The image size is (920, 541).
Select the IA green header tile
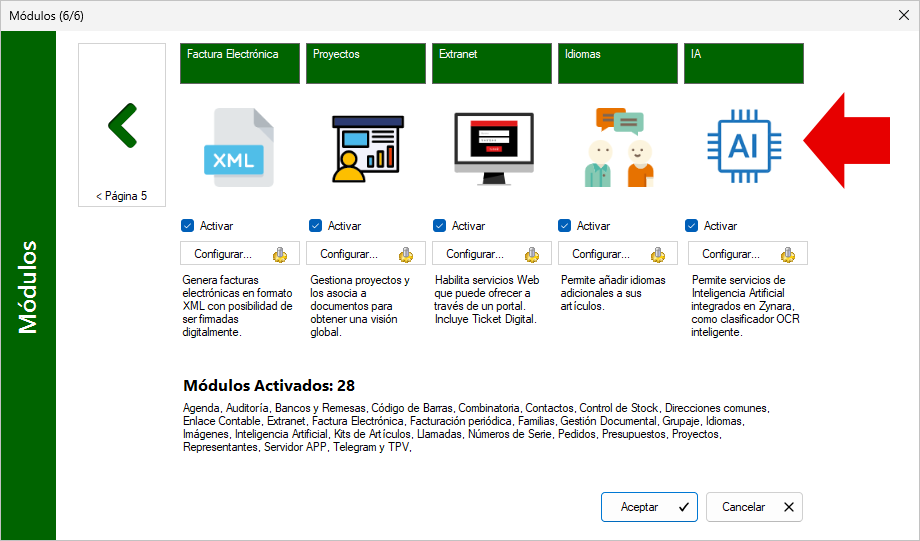(x=744, y=63)
